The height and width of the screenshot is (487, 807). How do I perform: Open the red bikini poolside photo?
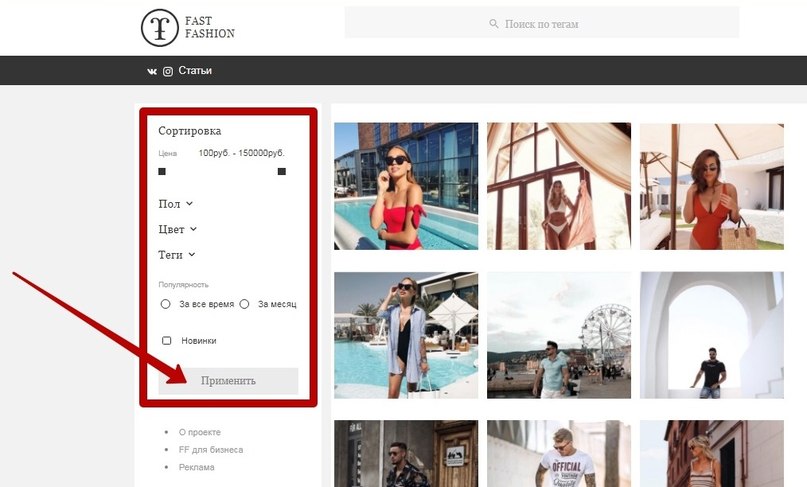(406, 186)
